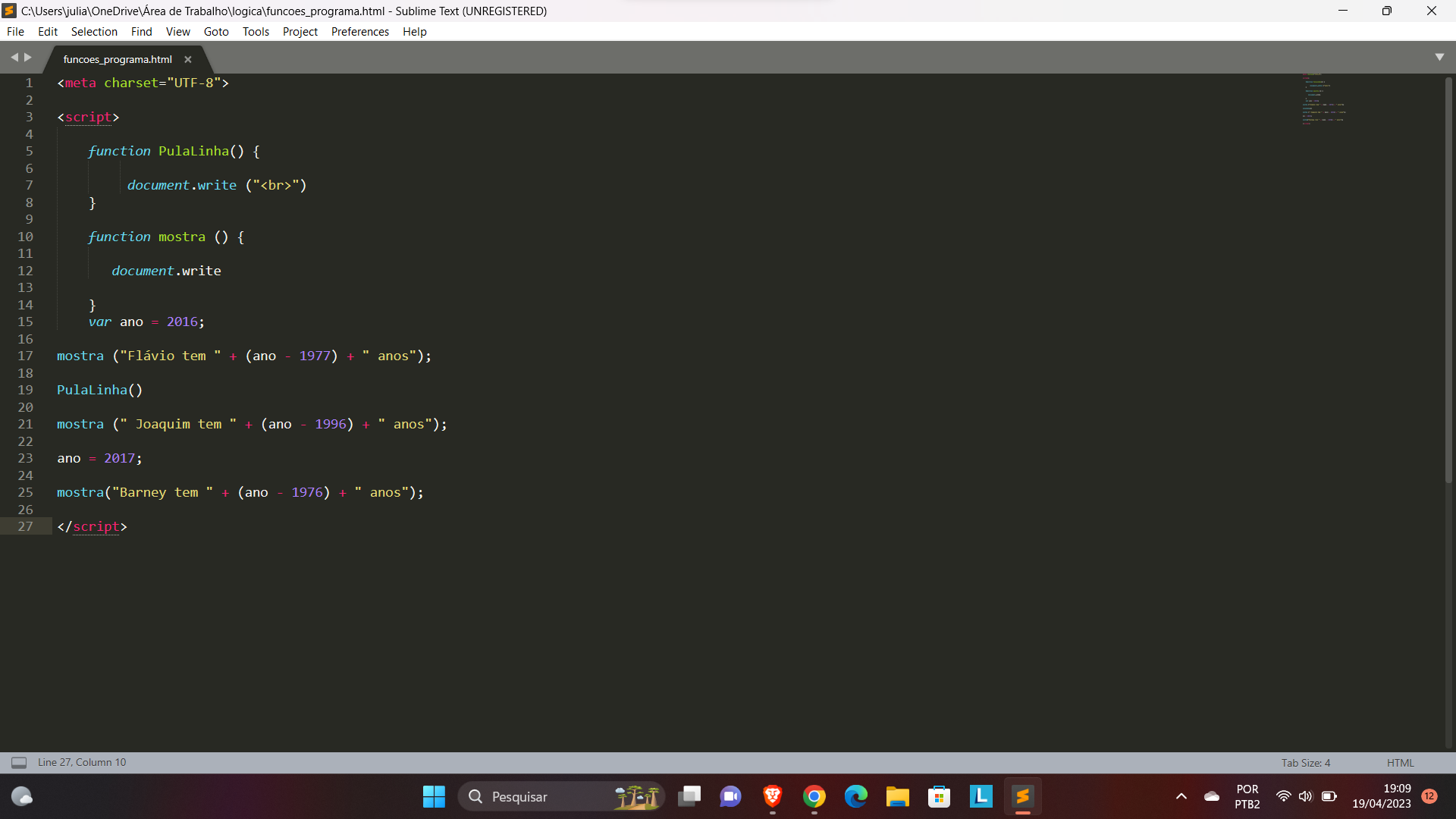Click line number 15 in the gutter

point(25,322)
